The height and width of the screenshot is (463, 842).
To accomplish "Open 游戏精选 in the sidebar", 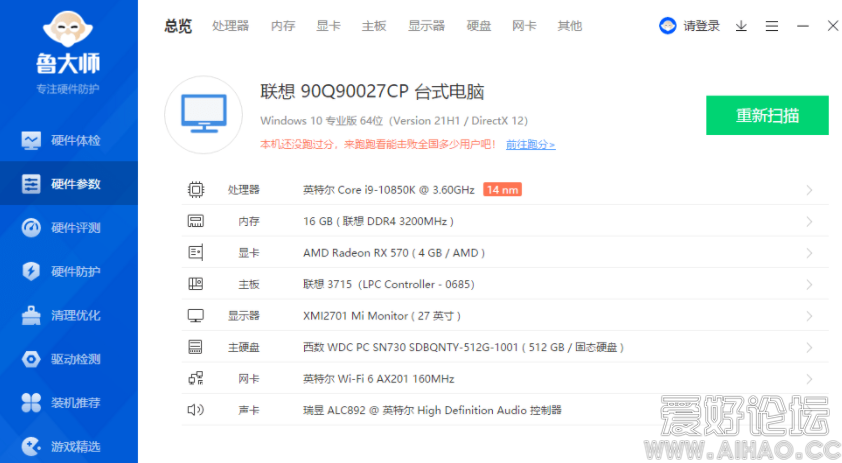I will tap(69, 446).
